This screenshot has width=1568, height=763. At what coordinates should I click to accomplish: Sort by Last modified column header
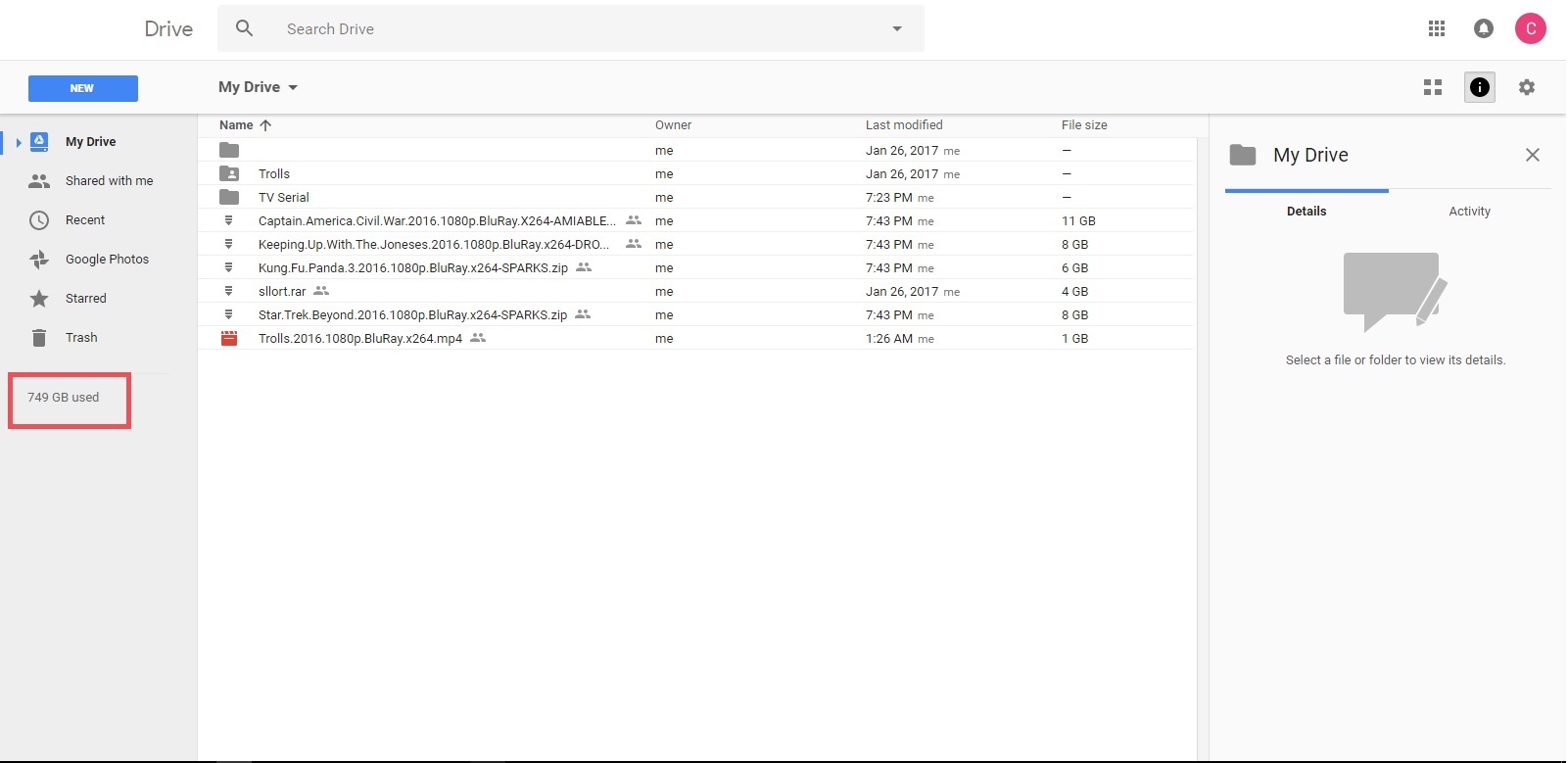click(904, 125)
